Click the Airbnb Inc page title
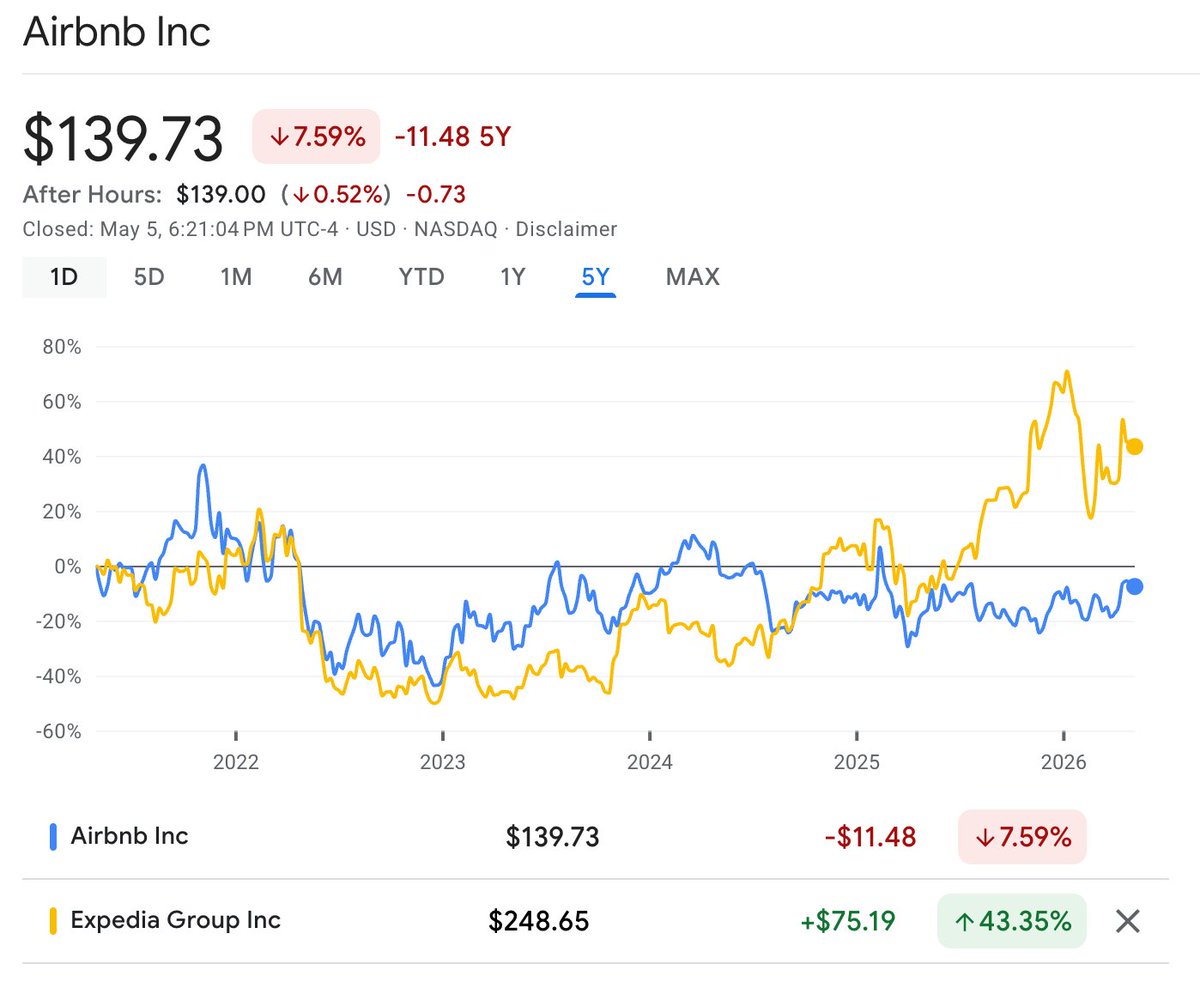The image size is (1200, 982). pos(117,32)
